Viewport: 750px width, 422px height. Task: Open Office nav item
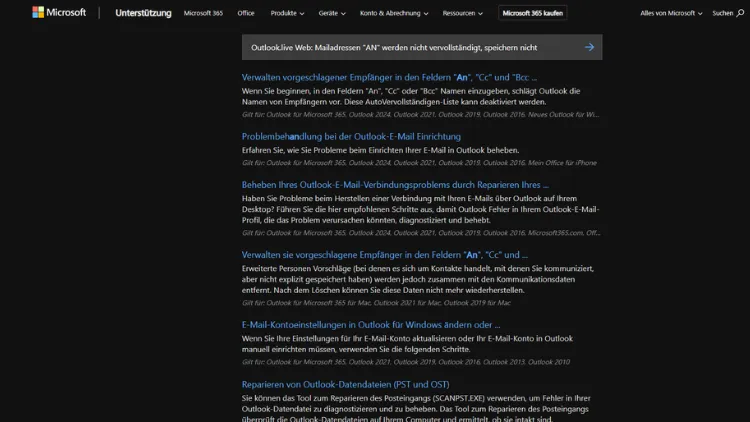(246, 13)
